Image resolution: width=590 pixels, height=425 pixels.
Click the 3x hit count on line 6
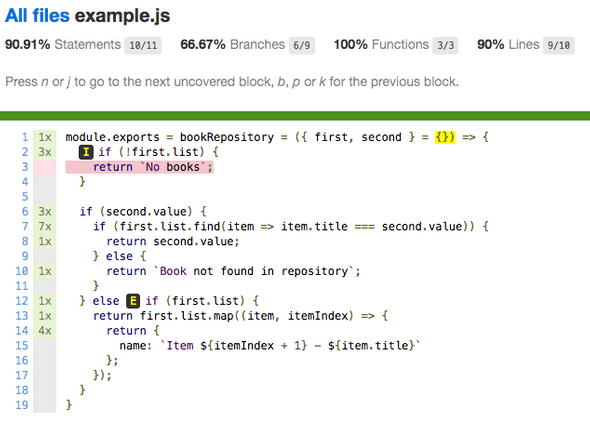45,212
